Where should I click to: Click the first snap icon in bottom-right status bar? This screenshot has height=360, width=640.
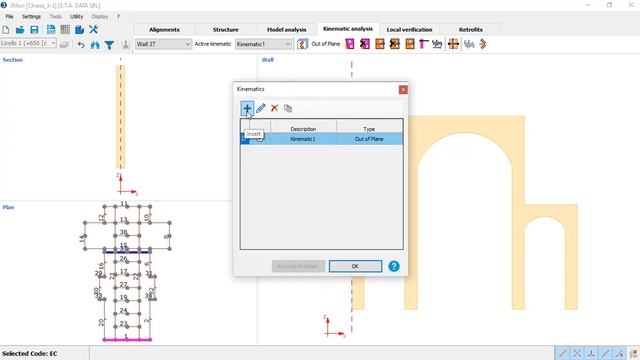pos(562,353)
